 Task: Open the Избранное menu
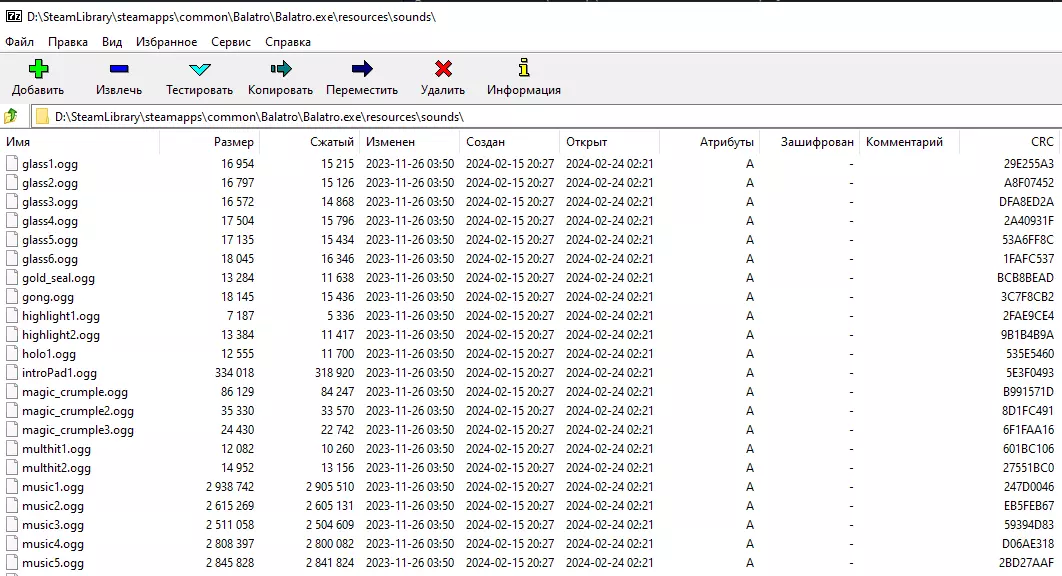click(x=167, y=42)
